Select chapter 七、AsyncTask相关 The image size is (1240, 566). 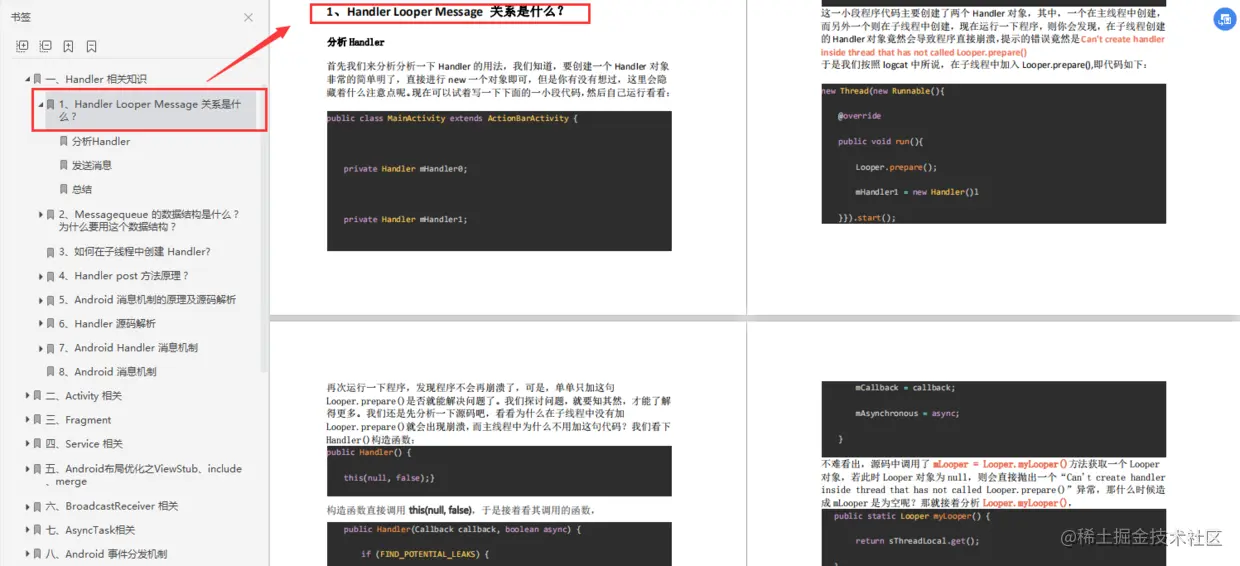click(90, 530)
